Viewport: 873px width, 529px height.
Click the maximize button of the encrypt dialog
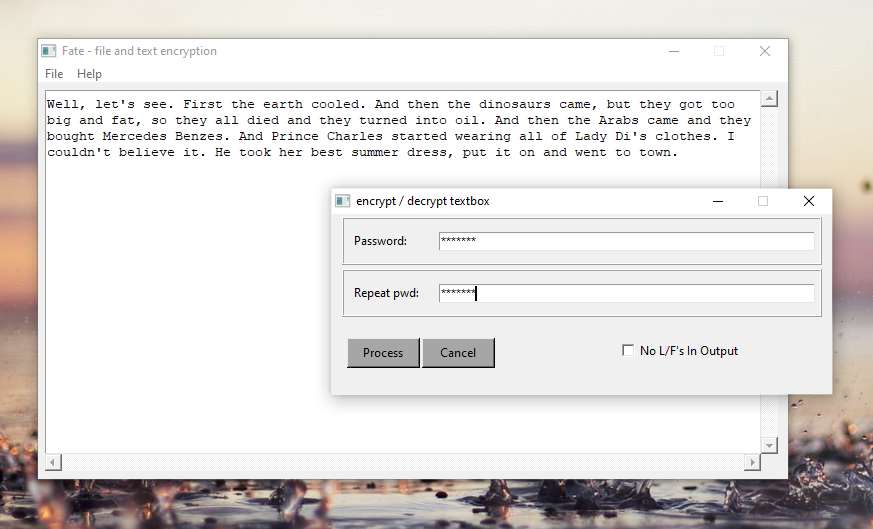(763, 201)
